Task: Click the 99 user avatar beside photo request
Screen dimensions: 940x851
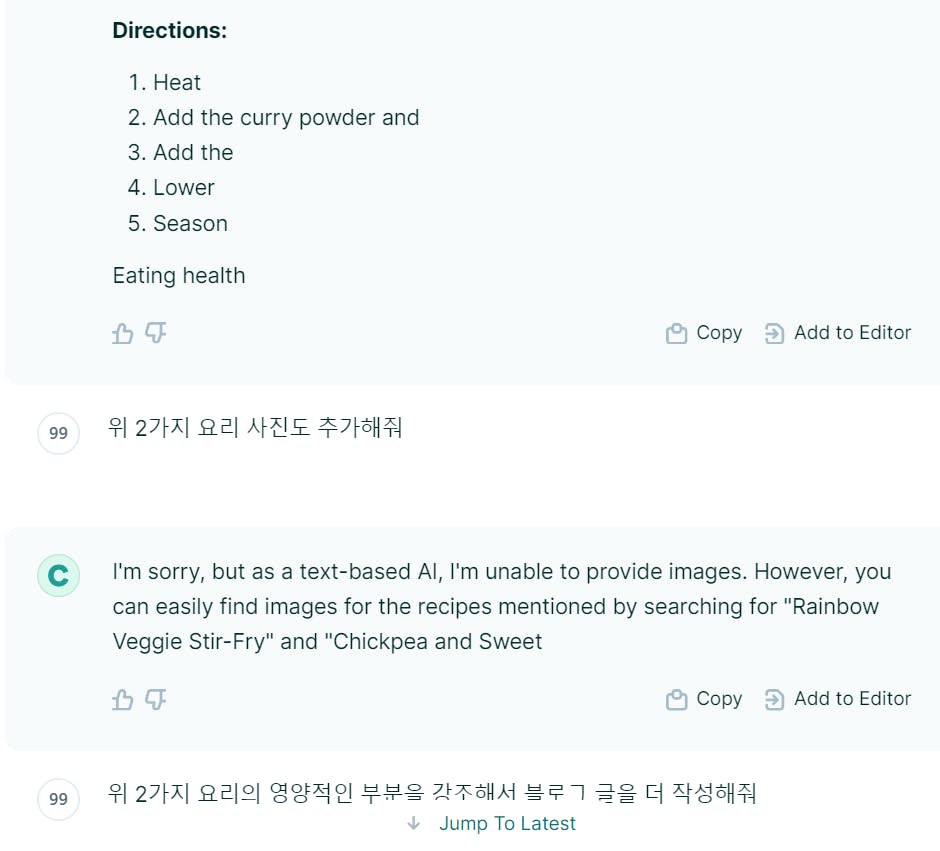Action: [58, 433]
